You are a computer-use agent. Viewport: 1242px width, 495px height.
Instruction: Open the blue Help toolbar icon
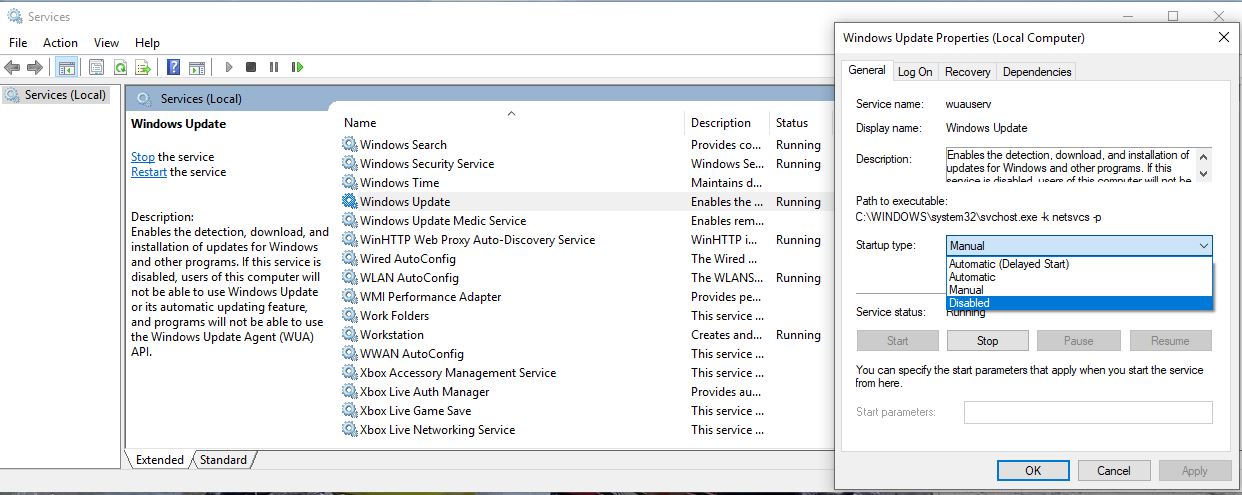174,67
